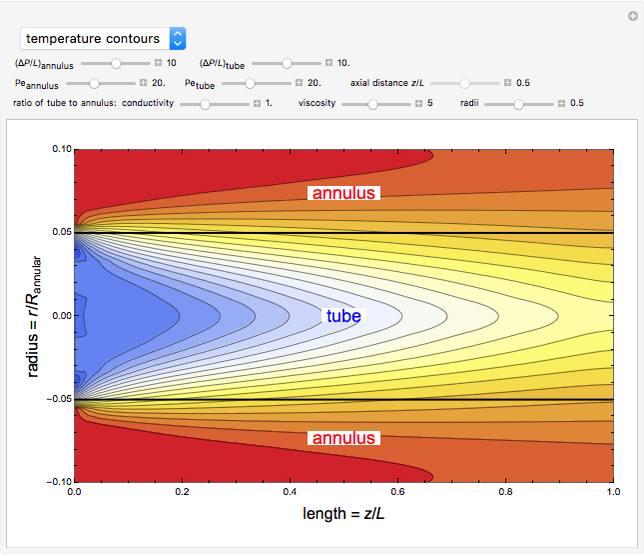Open the temperature contours dropdown
Image resolution: width=644 pixels, height=556 pixels.
pos(103,39)
